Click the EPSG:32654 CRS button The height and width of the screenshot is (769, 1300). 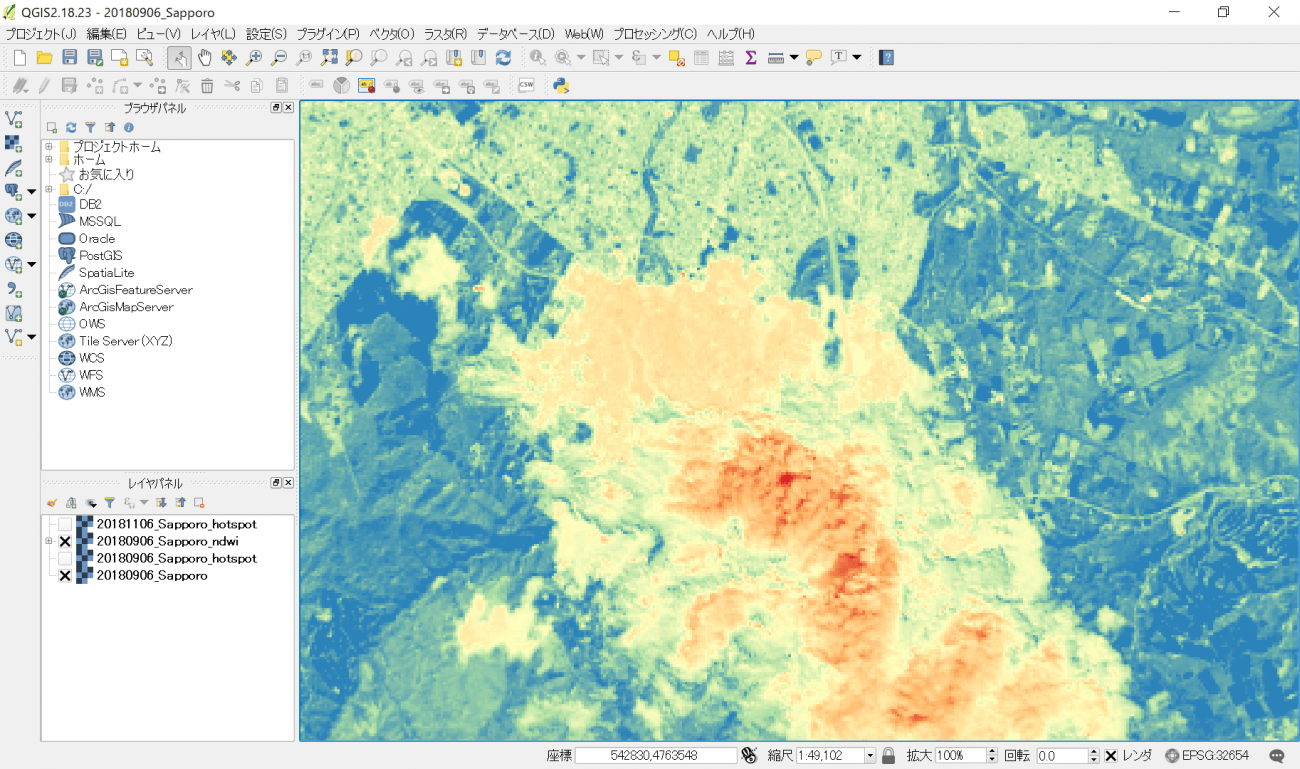1207,756
